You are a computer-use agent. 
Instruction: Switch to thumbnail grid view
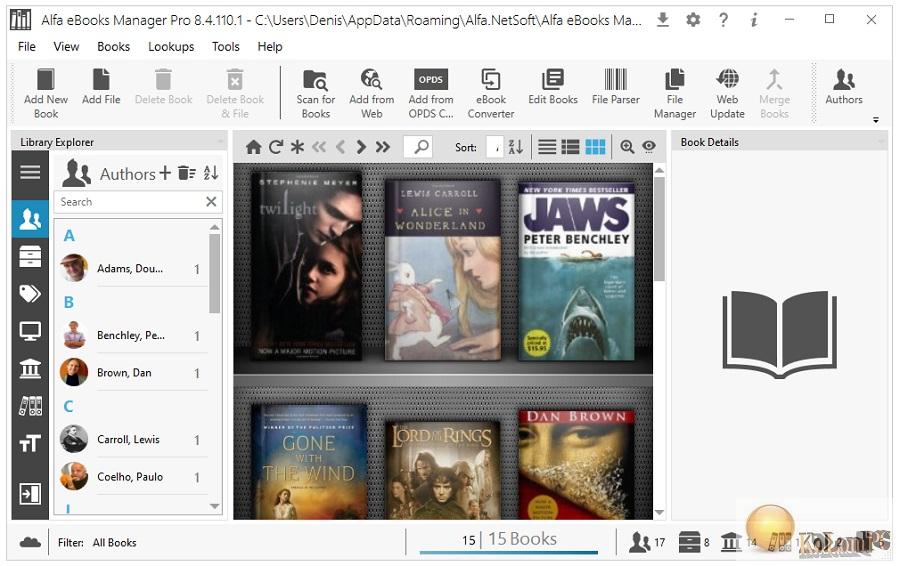595,147
